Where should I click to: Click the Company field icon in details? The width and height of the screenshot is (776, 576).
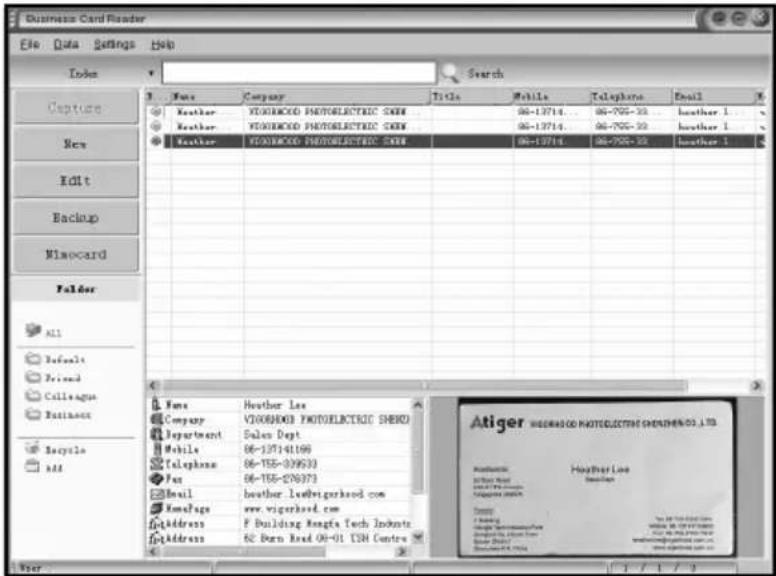(x=156, y=420)
